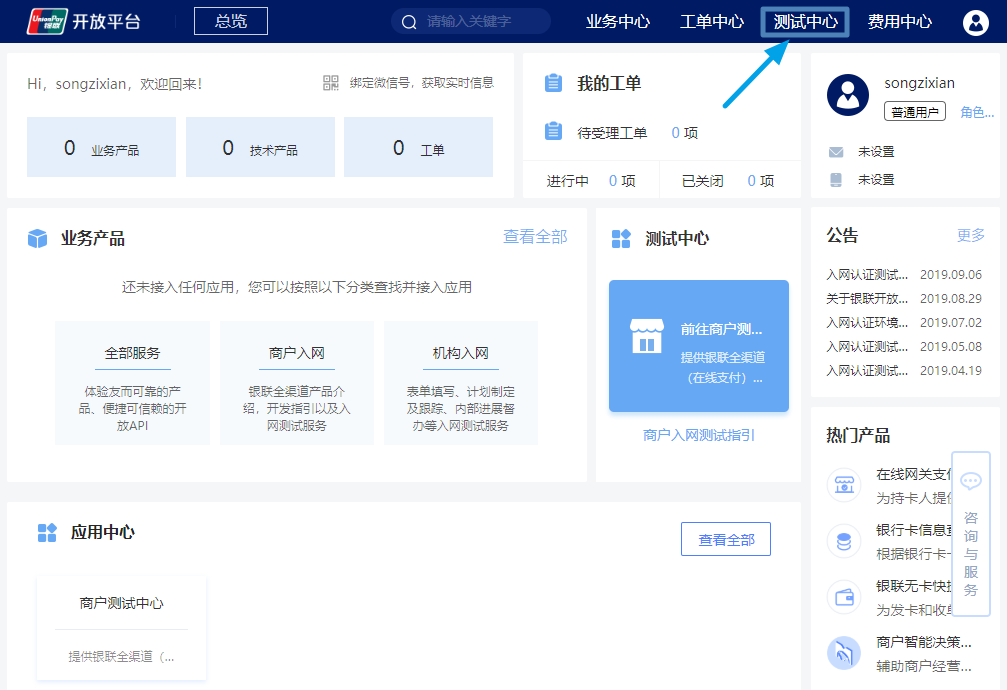
Task: Open 商户入网测试指引 link
Action: 699,436
